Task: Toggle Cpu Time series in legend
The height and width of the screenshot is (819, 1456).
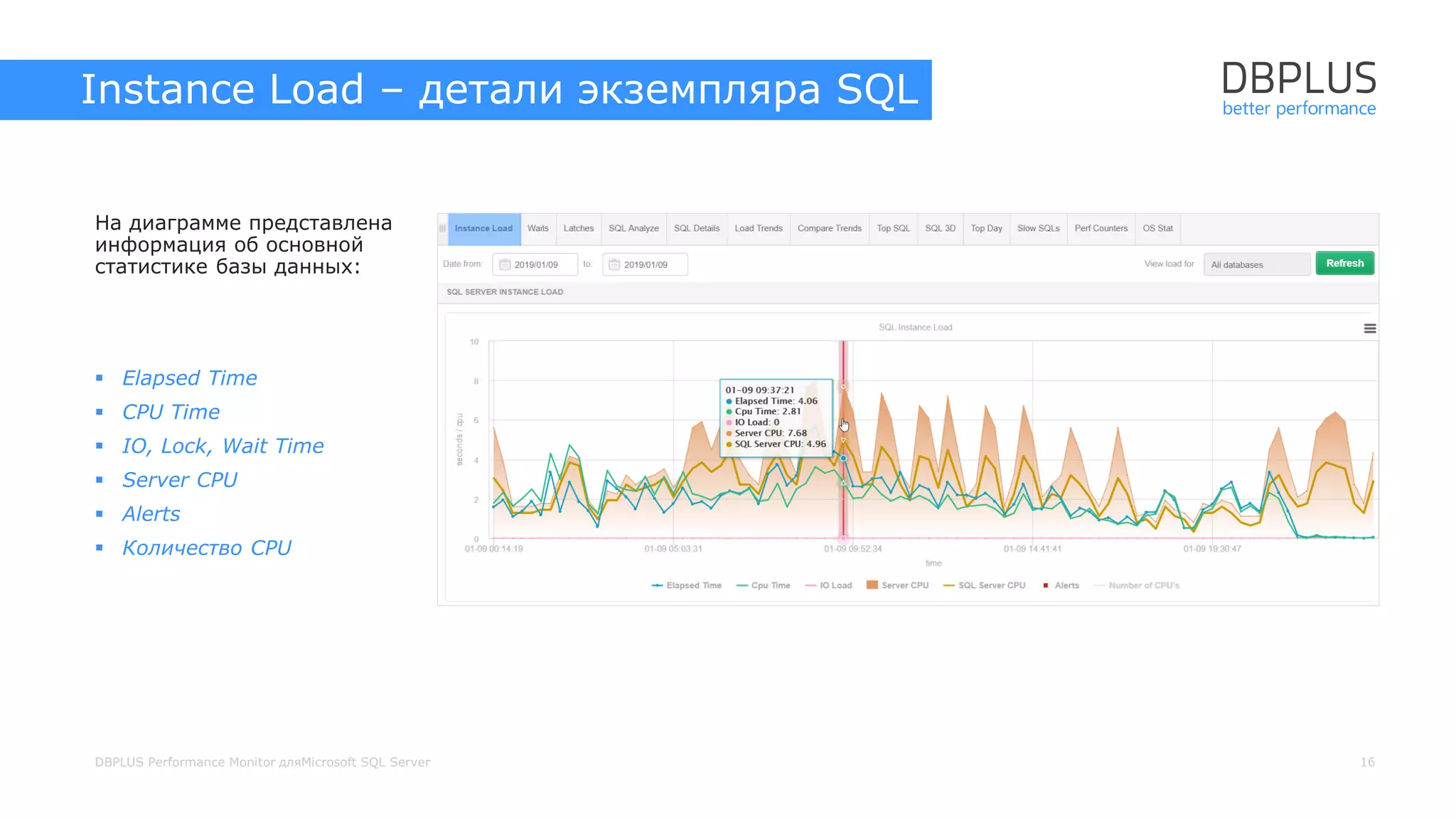Action: click(763, 585)
